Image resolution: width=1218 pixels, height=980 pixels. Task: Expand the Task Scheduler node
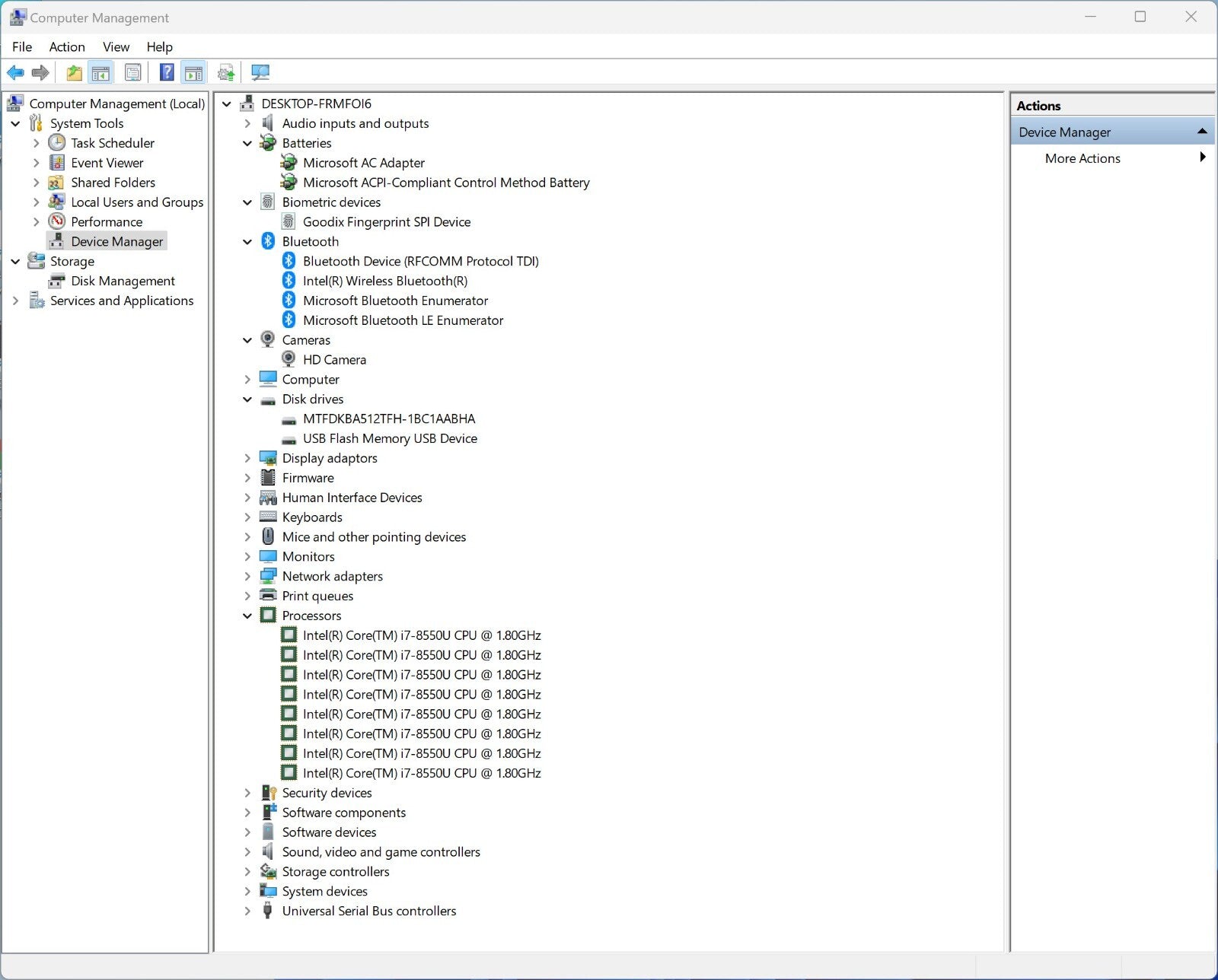pyautogui.click(x=36, y=143)
